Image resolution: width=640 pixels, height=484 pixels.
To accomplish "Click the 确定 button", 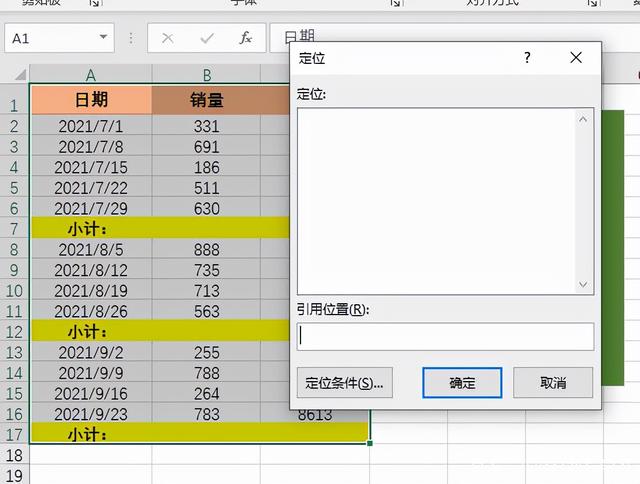I will click(x=462, y=382).
